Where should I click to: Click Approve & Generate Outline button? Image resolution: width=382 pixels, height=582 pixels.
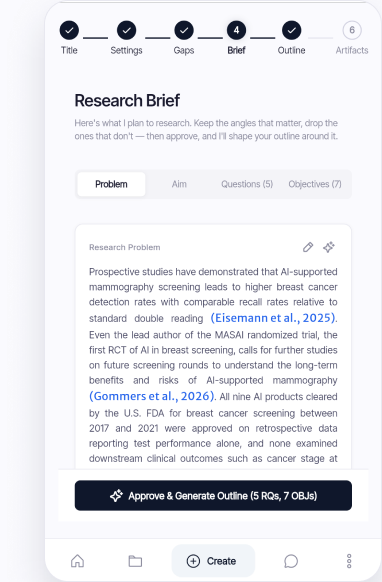(x=213, y=496)
